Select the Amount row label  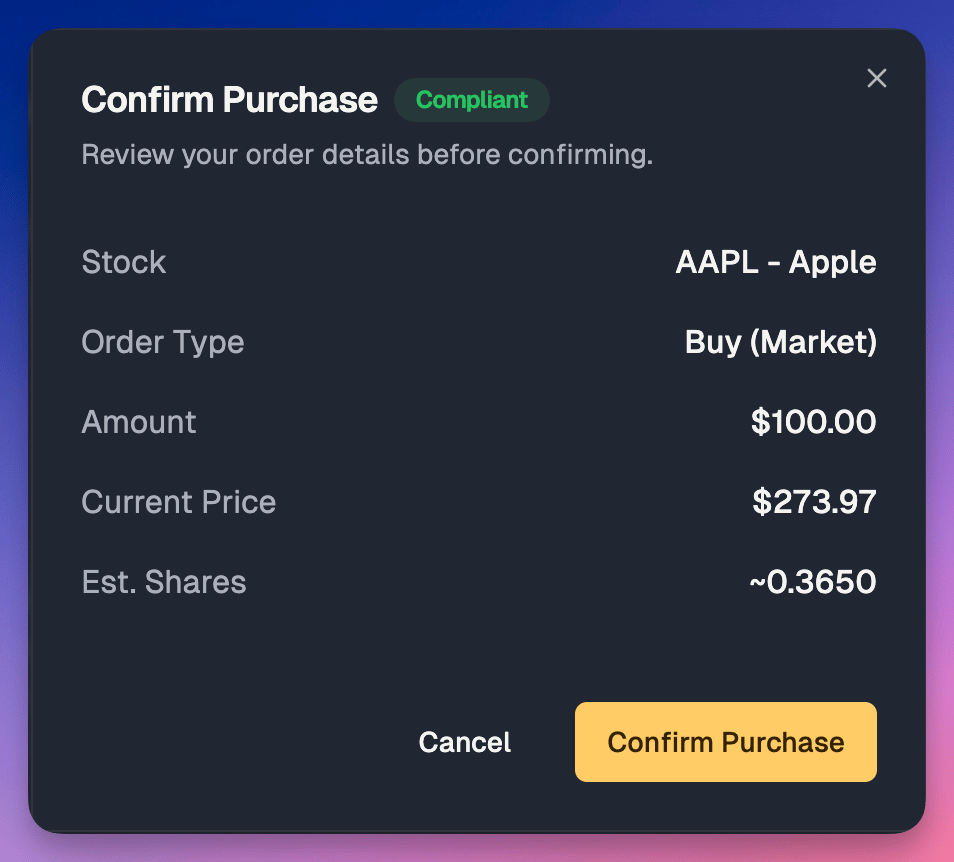coord(139,422)
